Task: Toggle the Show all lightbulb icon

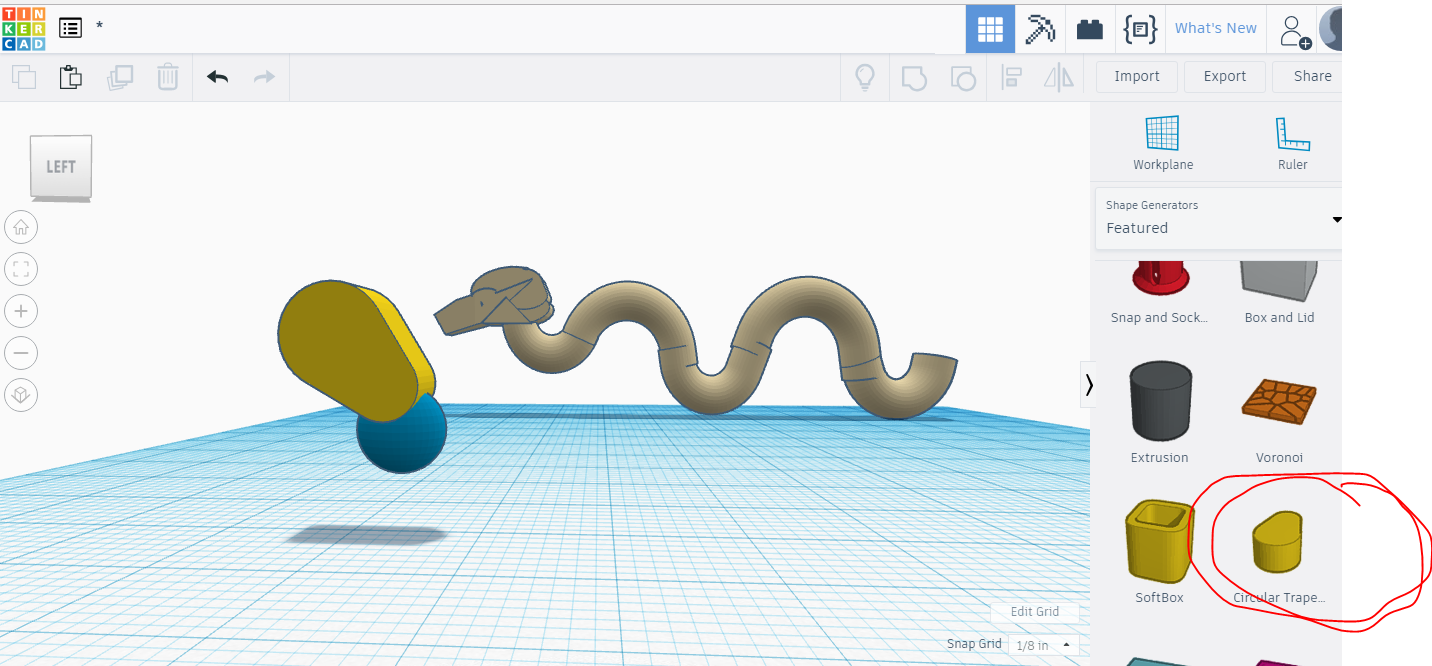Action: point(864,77)
